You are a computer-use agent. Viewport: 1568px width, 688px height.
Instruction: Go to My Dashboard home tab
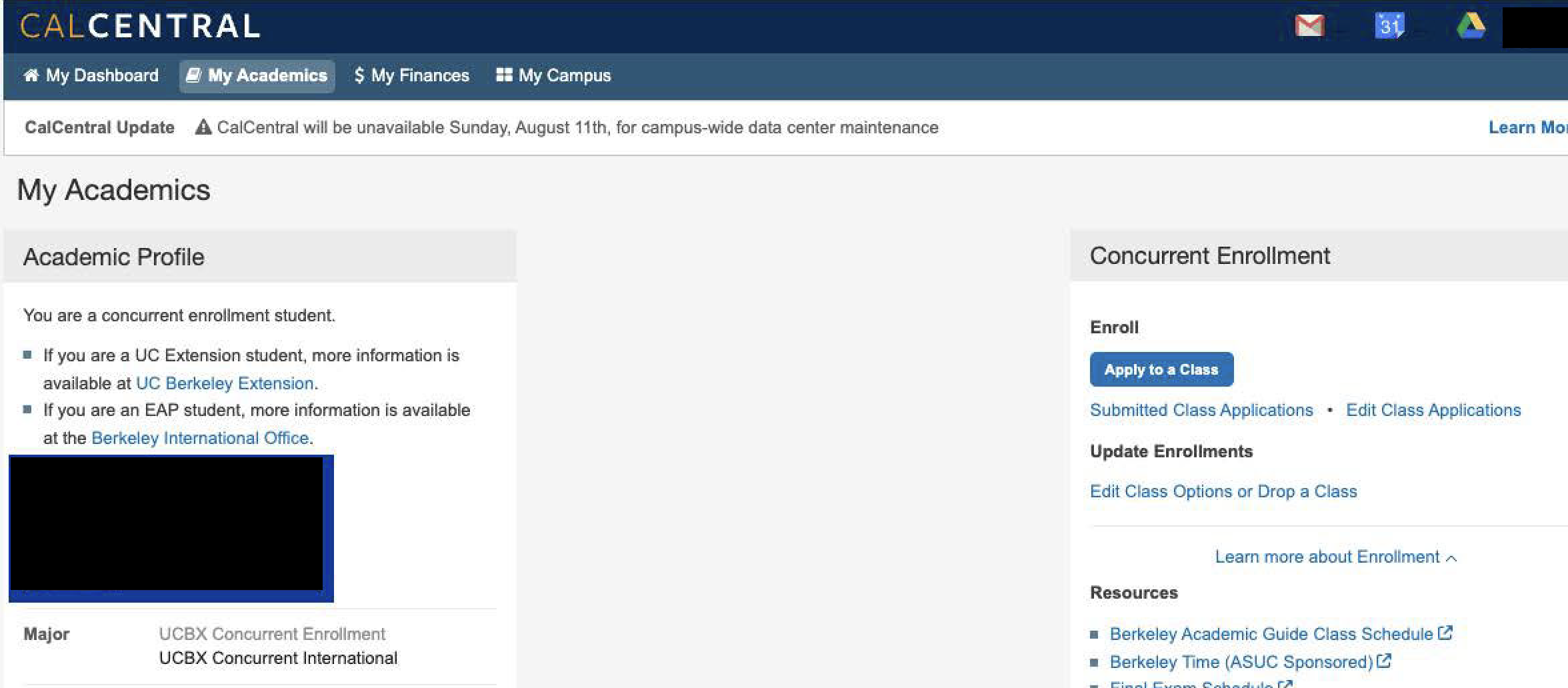click(91, 75)
